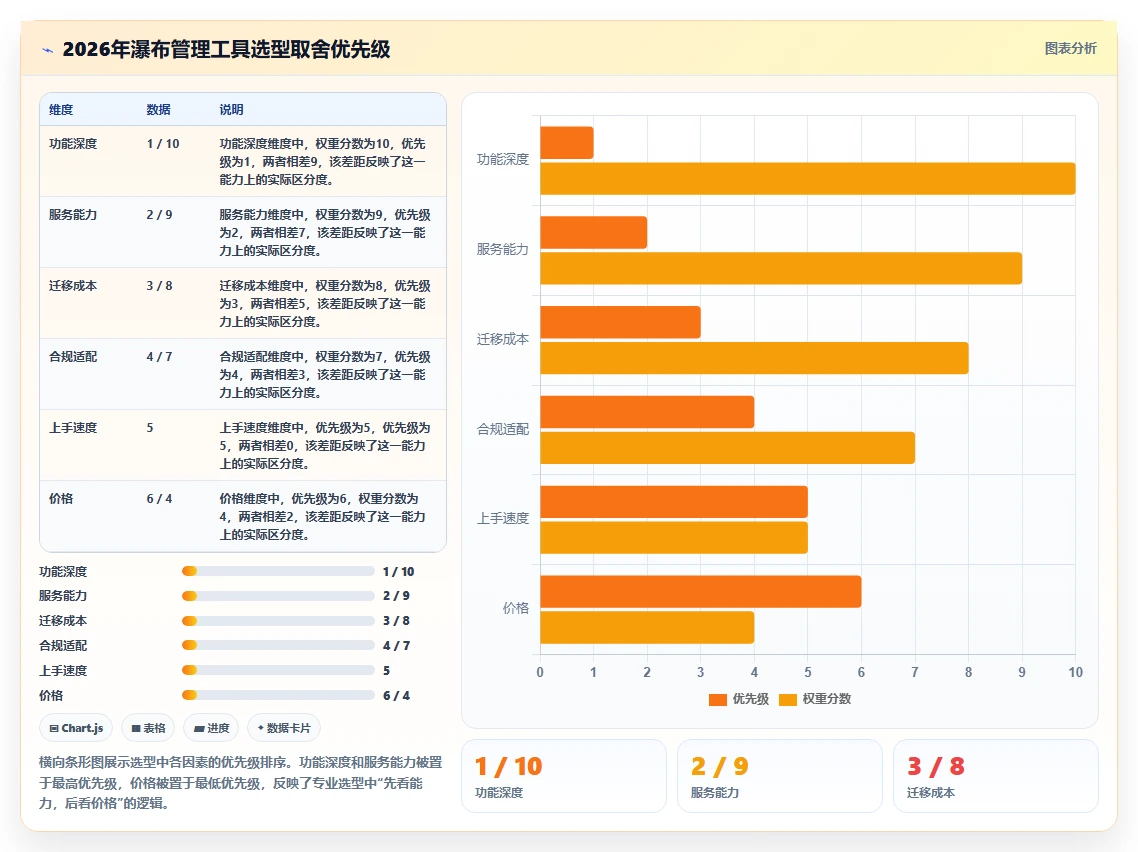Click the table data cell 6 / 4

[159, 499]
